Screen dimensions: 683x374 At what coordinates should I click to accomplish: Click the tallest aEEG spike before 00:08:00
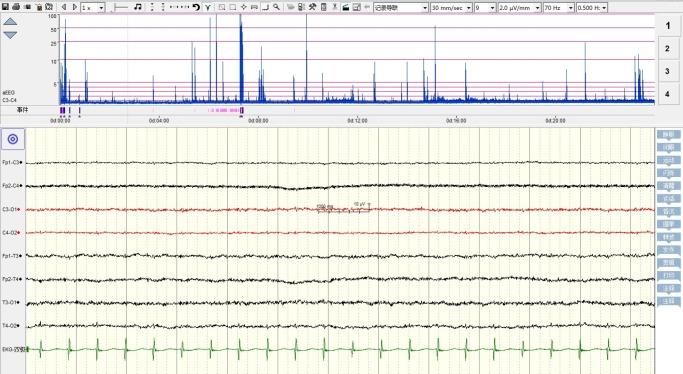click(241, 58)
